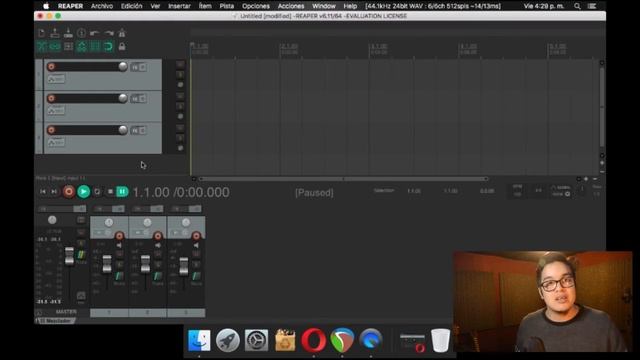Click the master fader in the mixer

point(69,256)
